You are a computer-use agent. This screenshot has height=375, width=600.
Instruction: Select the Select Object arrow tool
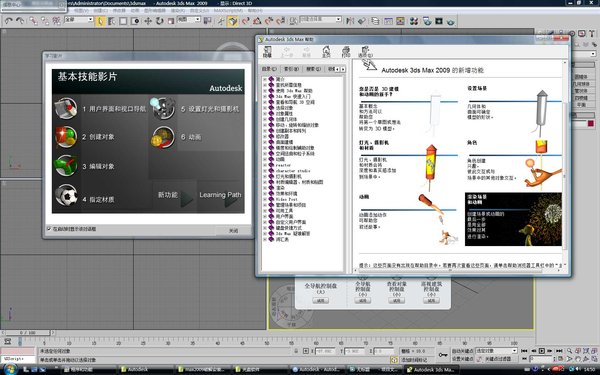coord(100,21)
